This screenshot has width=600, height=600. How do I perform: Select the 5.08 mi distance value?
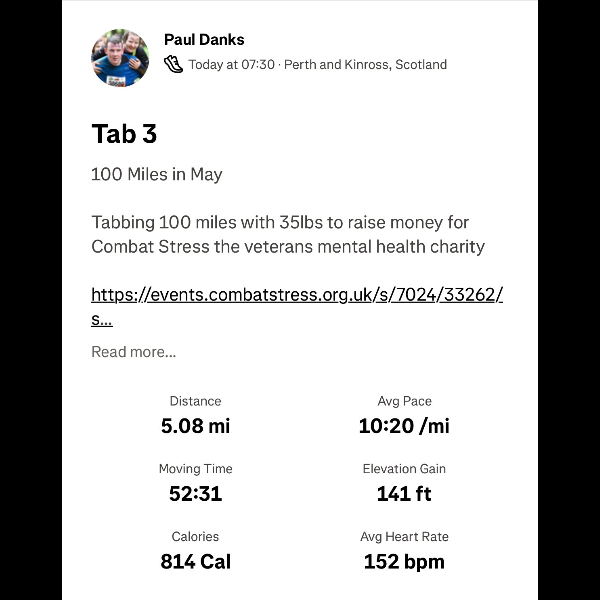coord(196,426)
